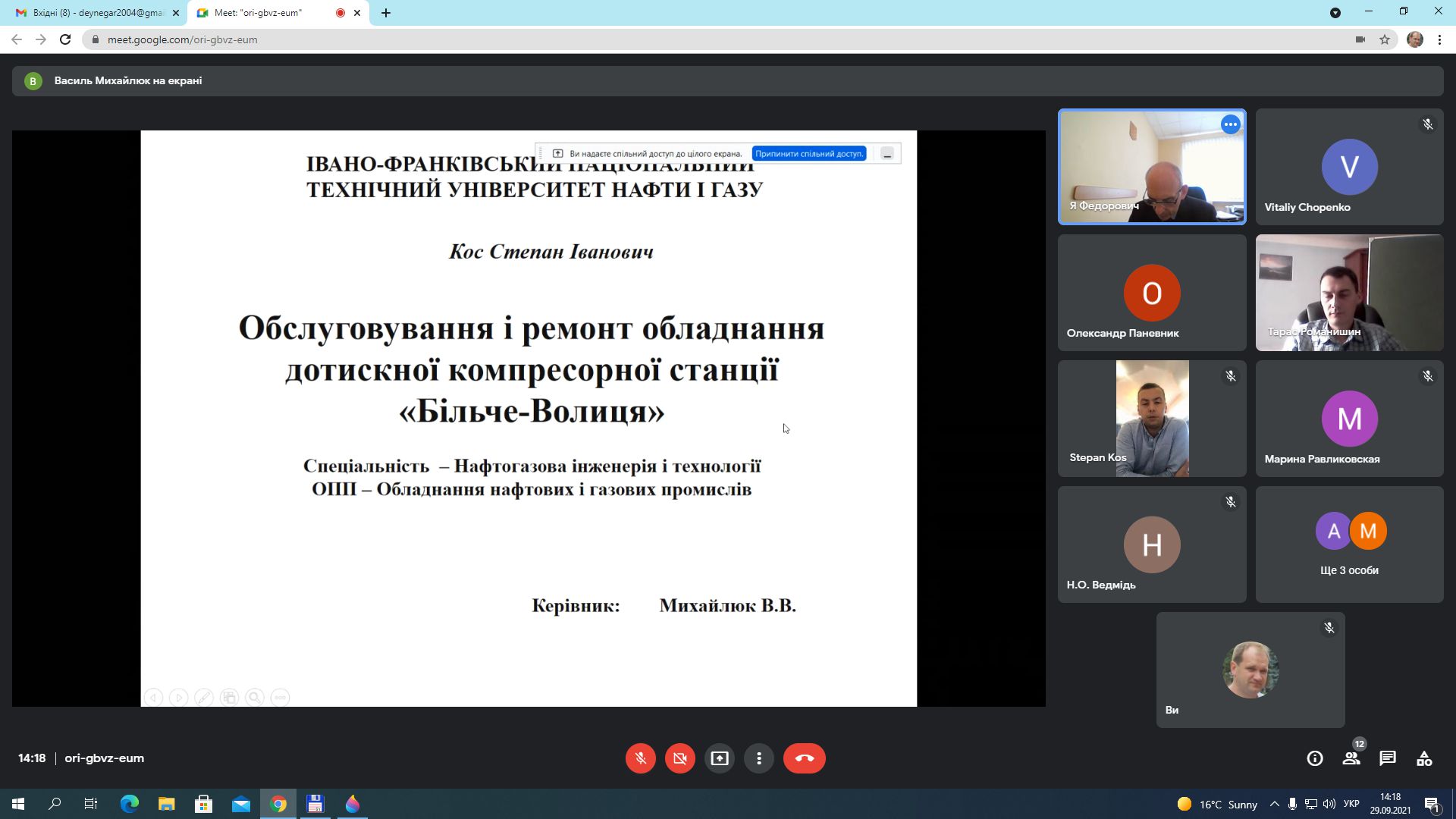This screenshot has height=819, width=1456.
Task: Bookmark this page with star icon
Action: point(1384,39)
